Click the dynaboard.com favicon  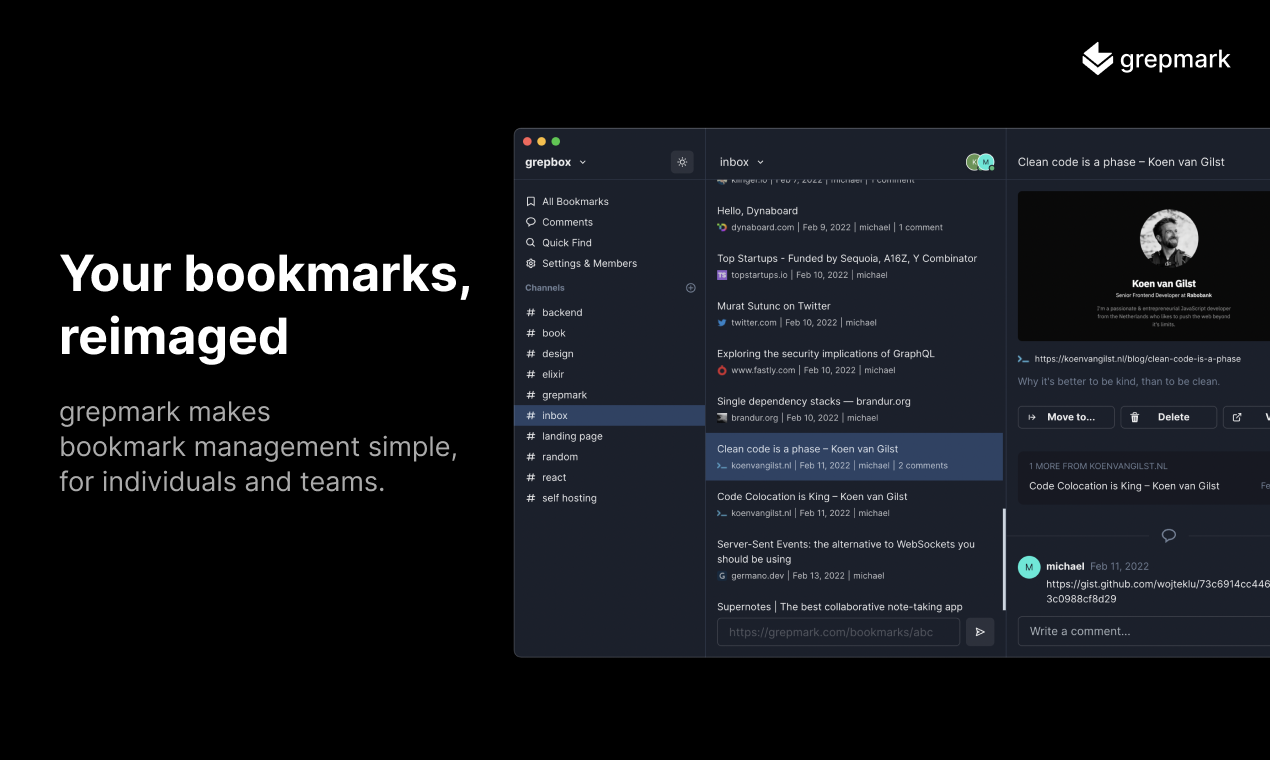tap(722, 227)
